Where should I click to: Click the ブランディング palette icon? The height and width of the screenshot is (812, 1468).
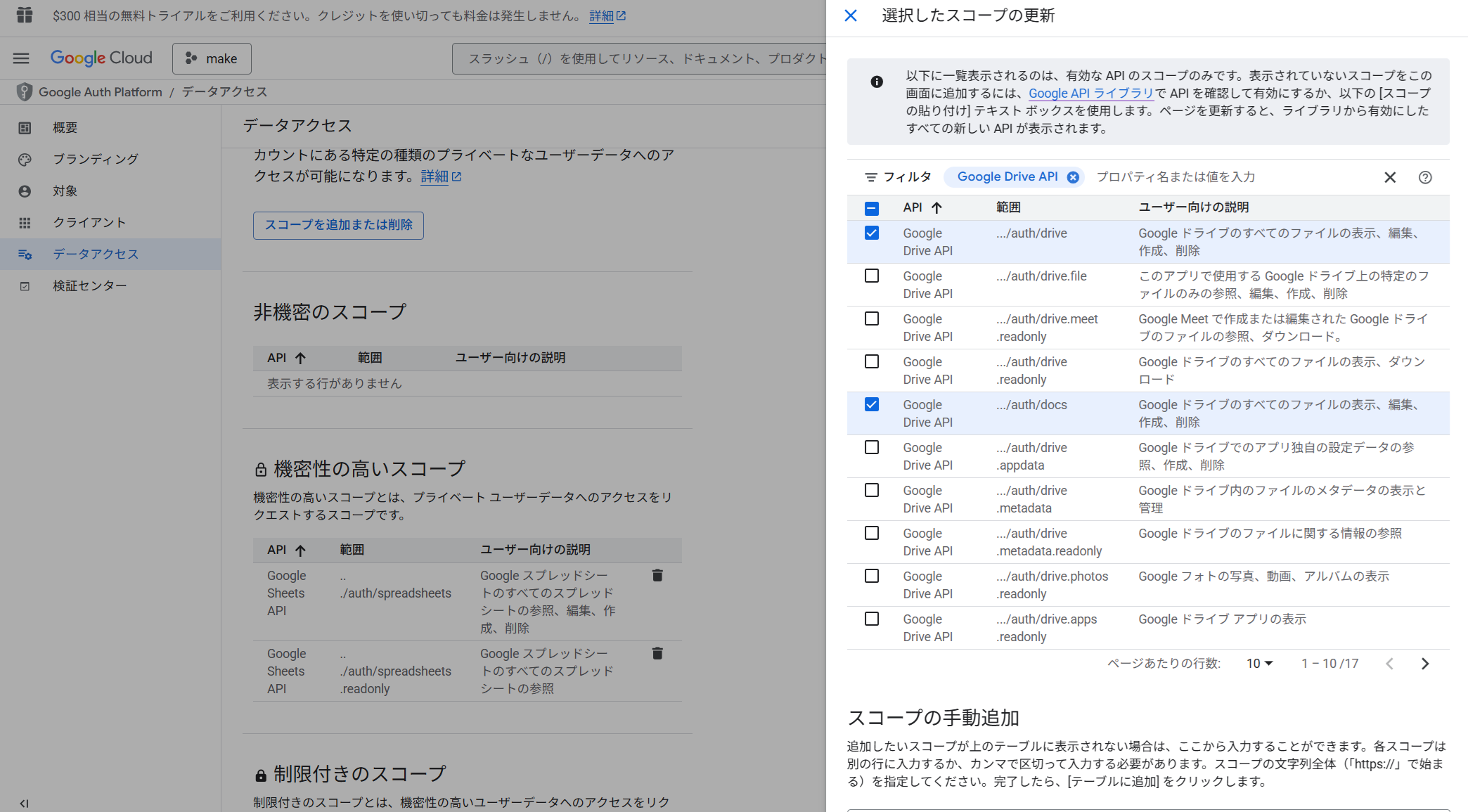point(25,160)
